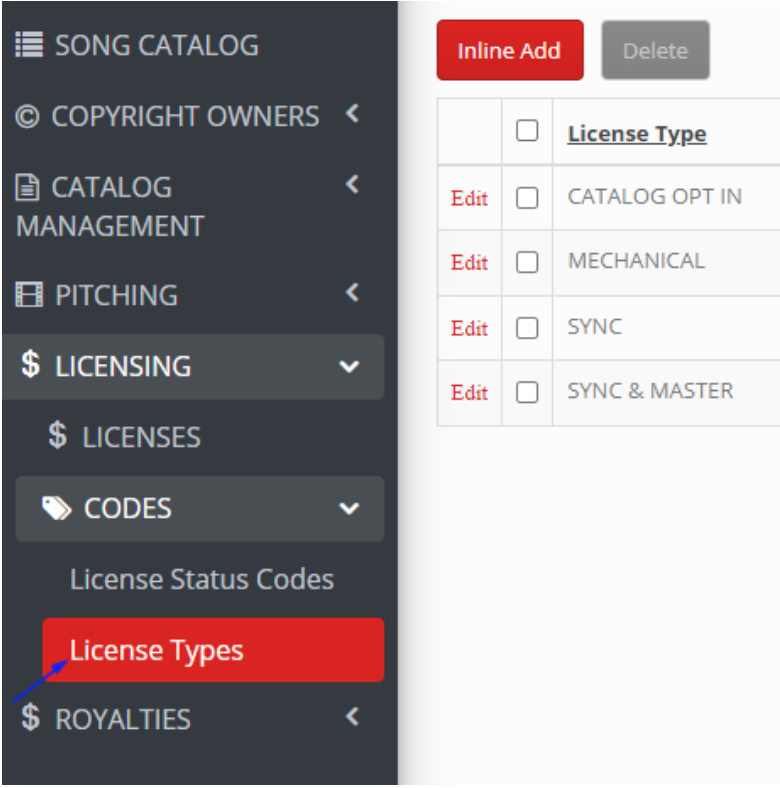This screenshot has width=780, height=788.
Task: Click the copyright symbol icon
Action: pyautogui.click(x=27, y=116)
